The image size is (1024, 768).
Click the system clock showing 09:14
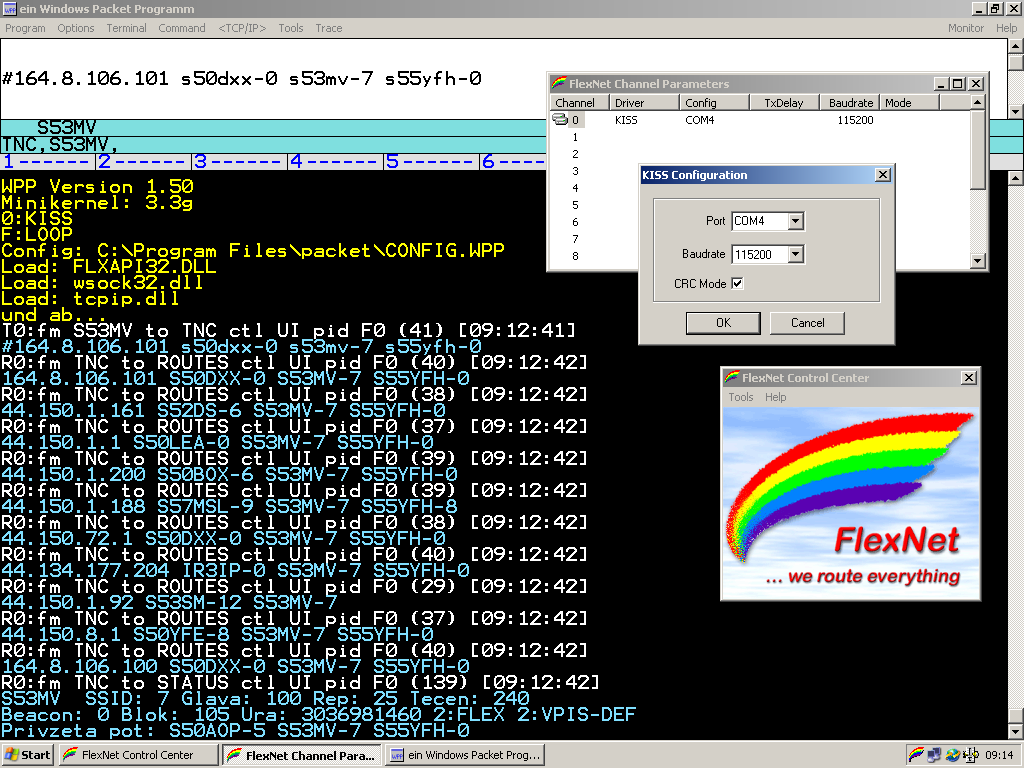(x=999, y=755)
